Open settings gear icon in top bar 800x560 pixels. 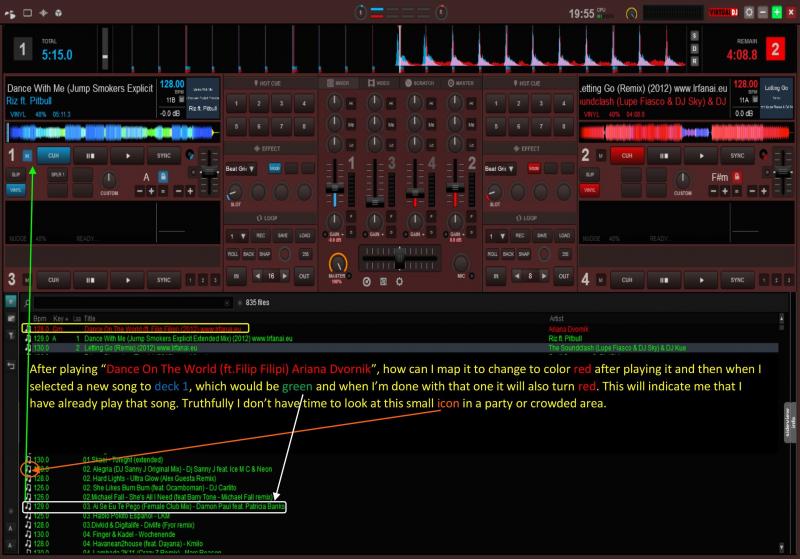click(x=746, y=12)
